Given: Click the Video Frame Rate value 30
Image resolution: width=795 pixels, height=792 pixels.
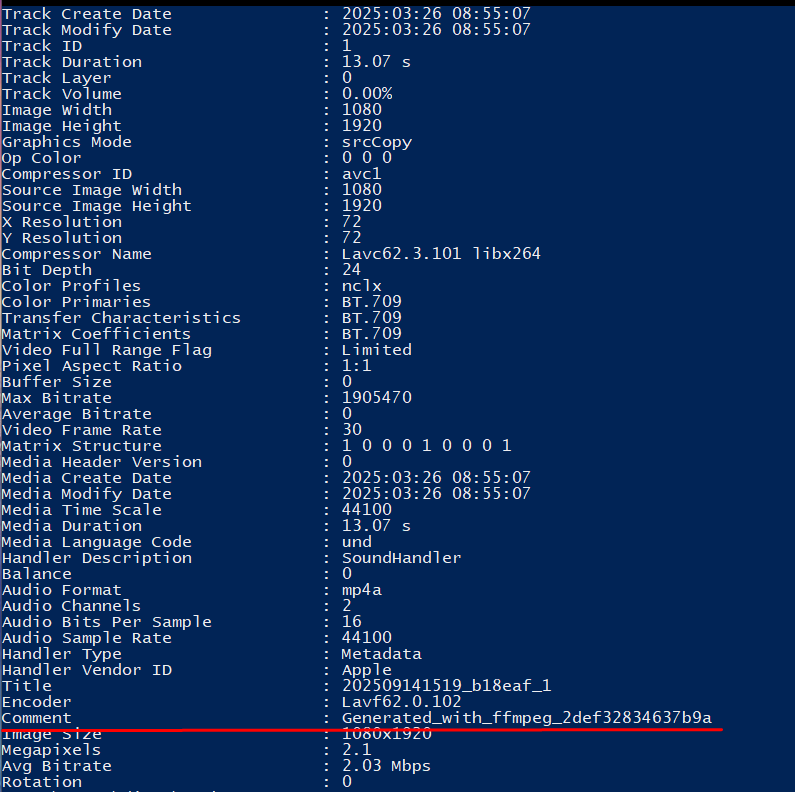Looking at the screenshot, I should 352,429.
